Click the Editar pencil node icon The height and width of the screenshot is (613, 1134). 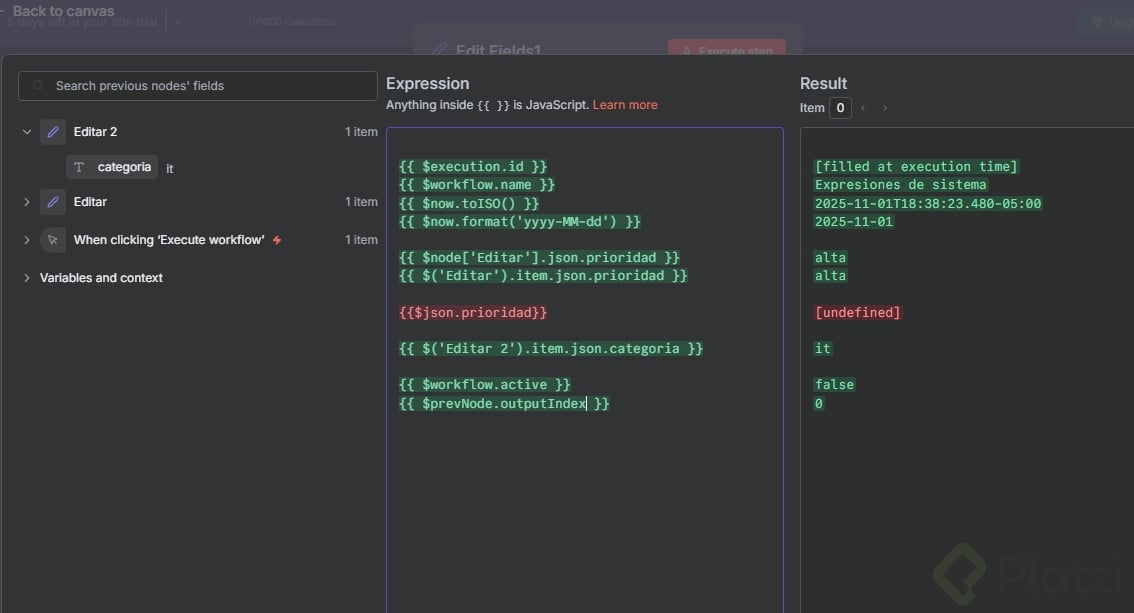(x=53, y=202)
